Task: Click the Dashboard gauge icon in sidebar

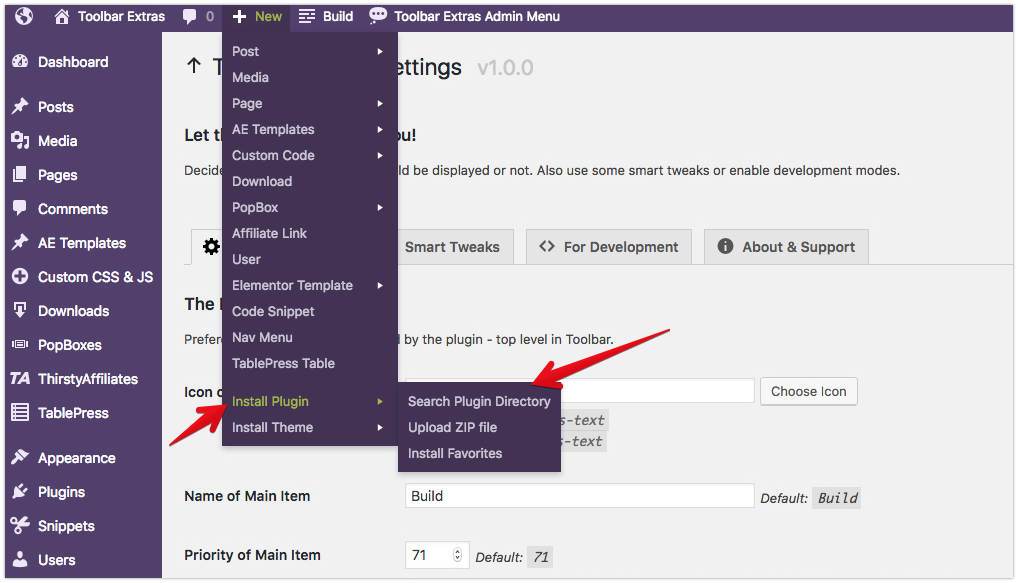Action: 20,62
